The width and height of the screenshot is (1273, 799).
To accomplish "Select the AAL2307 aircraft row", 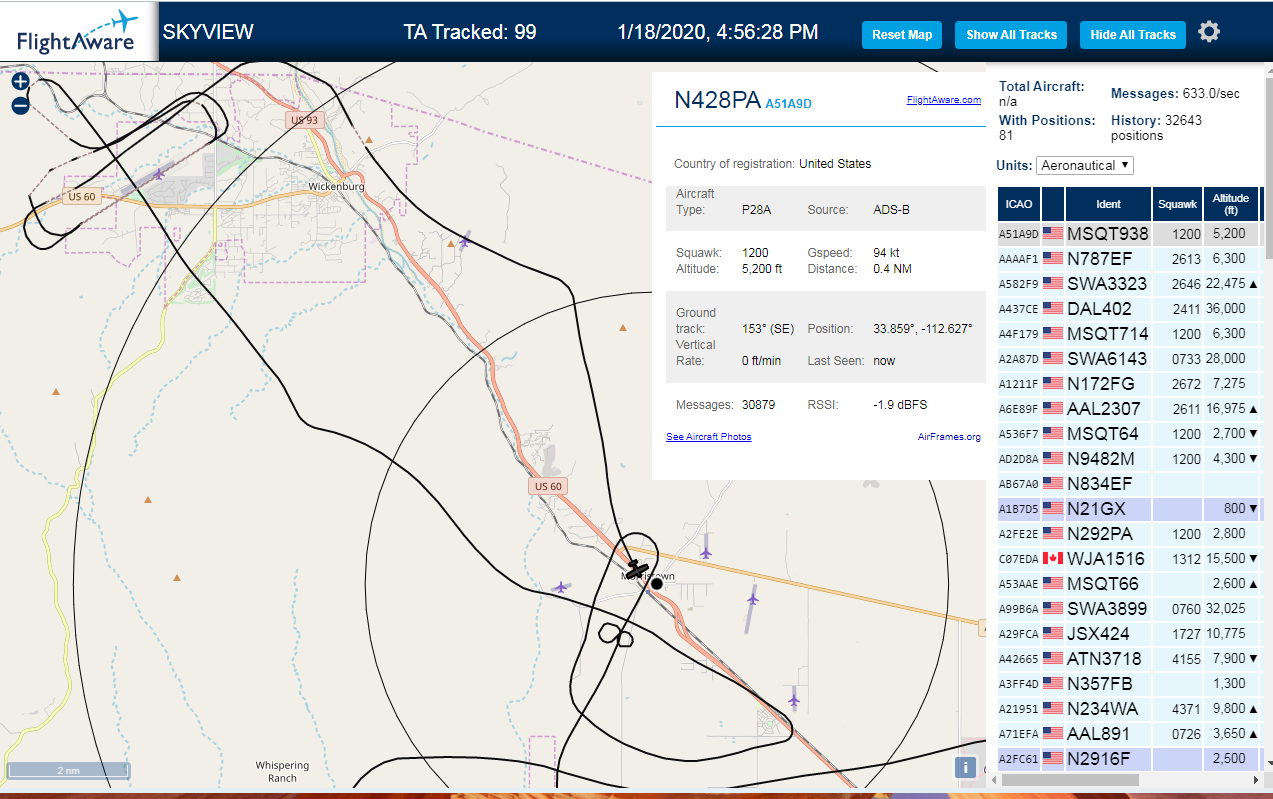I will click(x=1129, y=408).
